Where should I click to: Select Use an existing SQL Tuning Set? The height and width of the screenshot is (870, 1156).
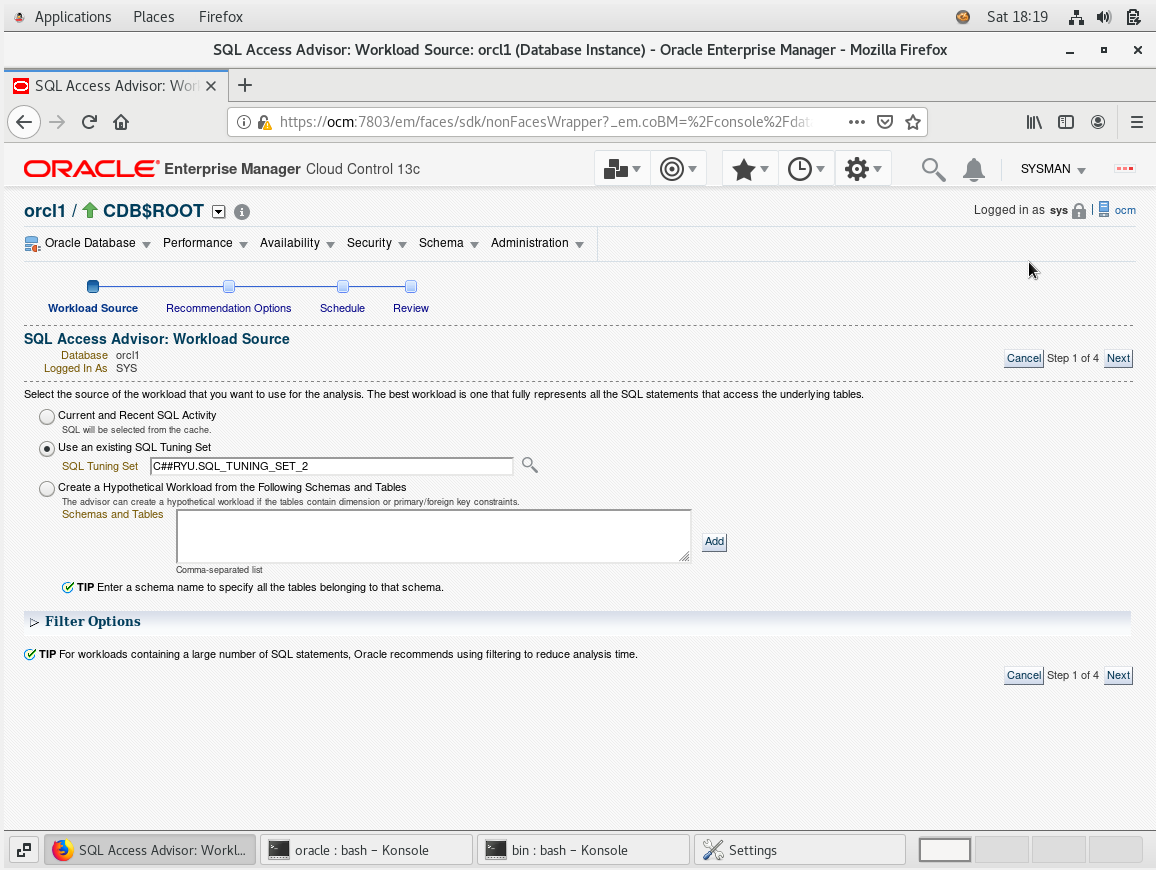(x=47, y=448)
